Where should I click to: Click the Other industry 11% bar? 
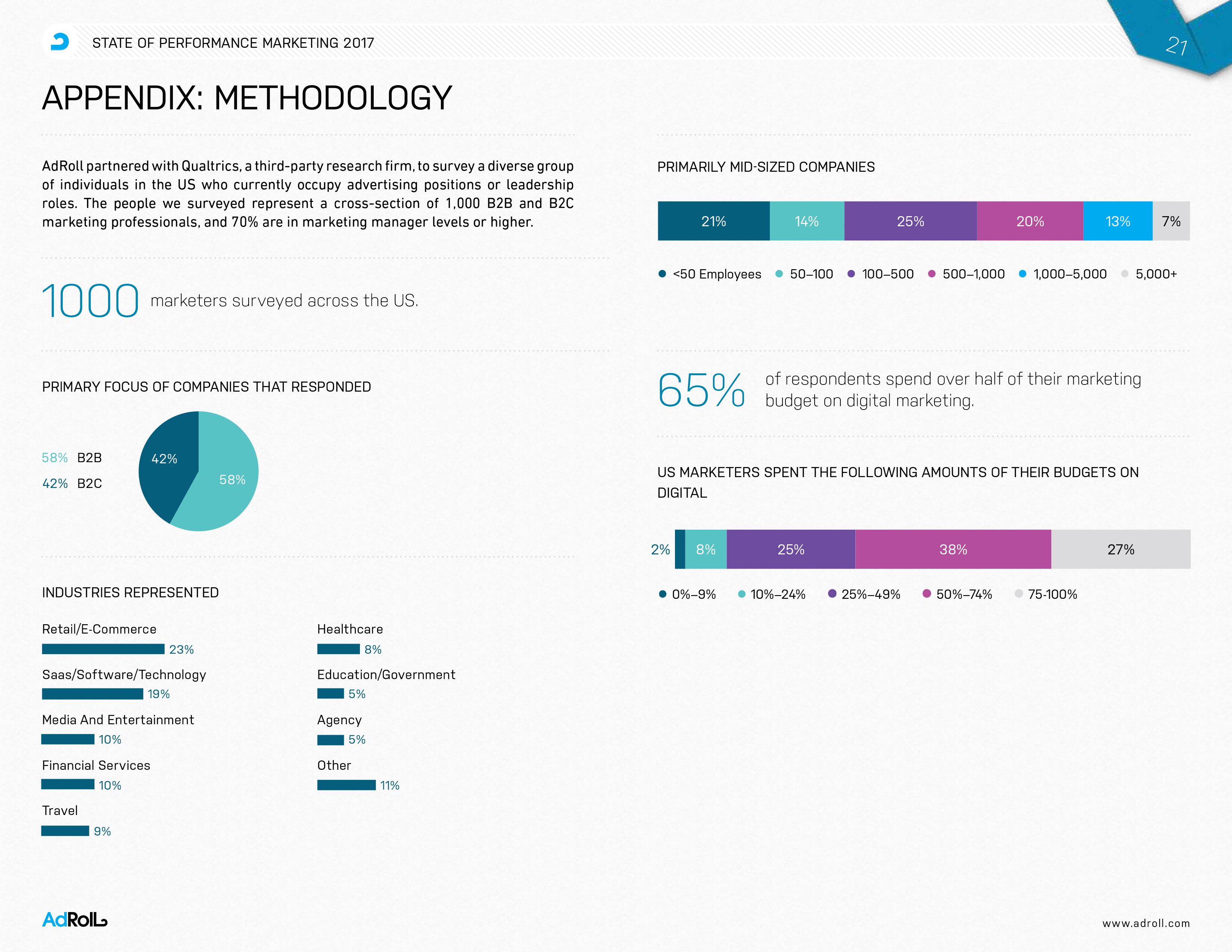[346, 785]
